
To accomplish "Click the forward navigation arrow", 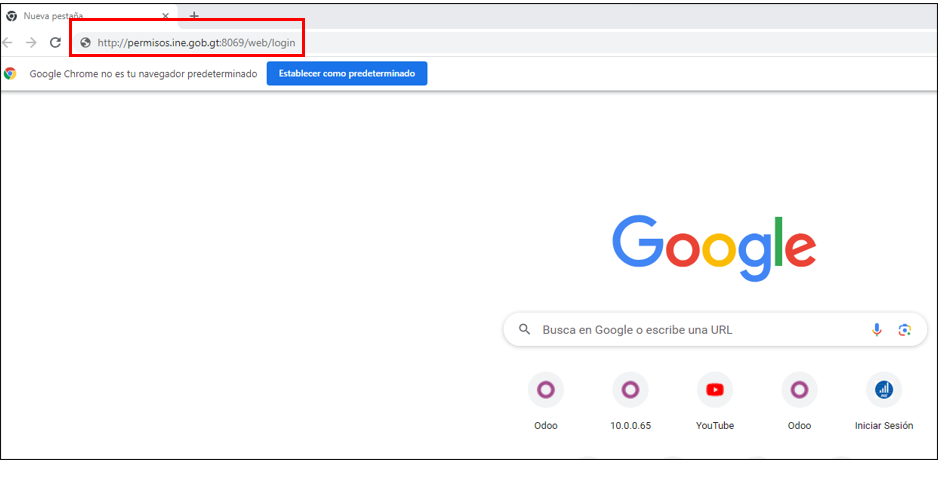I will [31, 43].
